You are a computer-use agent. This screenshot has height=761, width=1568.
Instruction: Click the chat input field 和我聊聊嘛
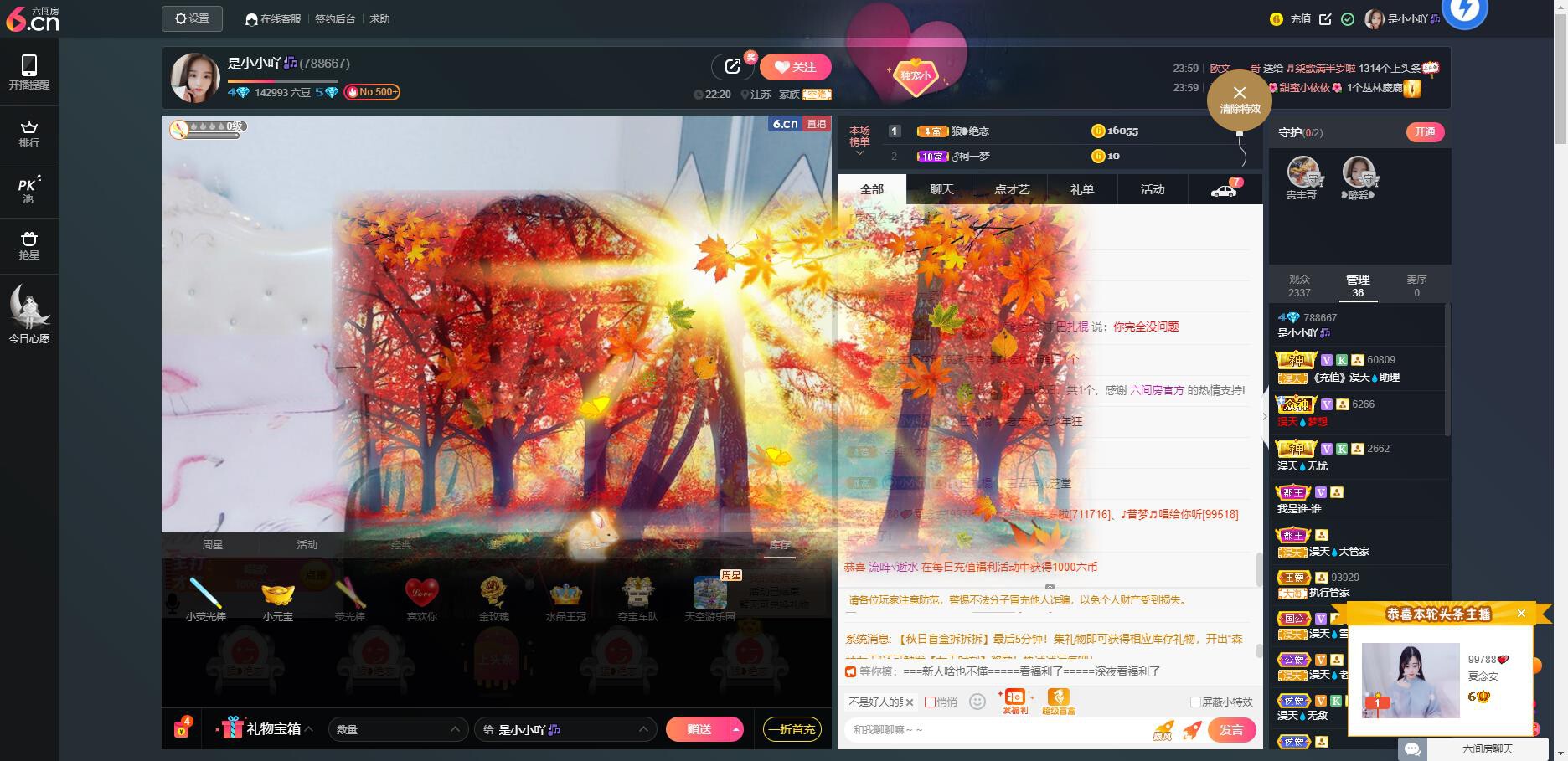pyautogui.click(x=997, y=730)
